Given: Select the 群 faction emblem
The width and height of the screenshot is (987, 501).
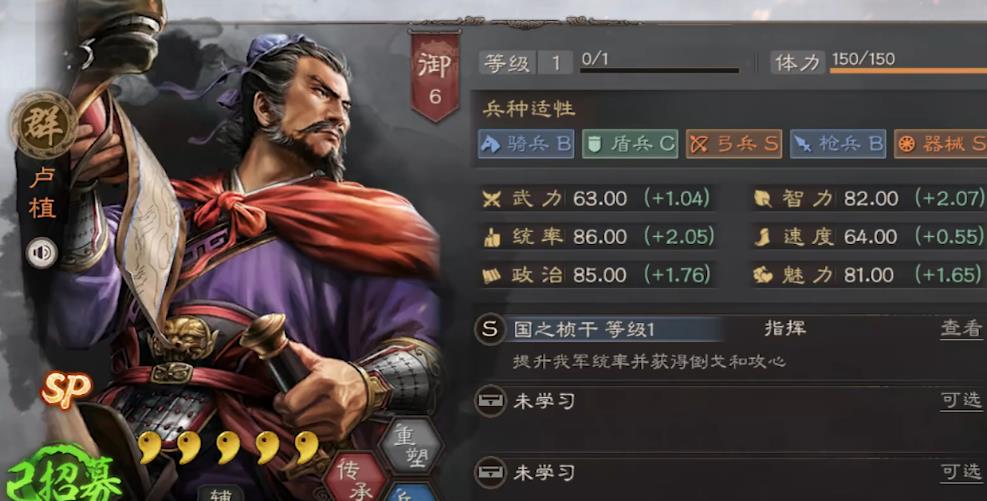Looking at the screenshot, I should (43, 124).
